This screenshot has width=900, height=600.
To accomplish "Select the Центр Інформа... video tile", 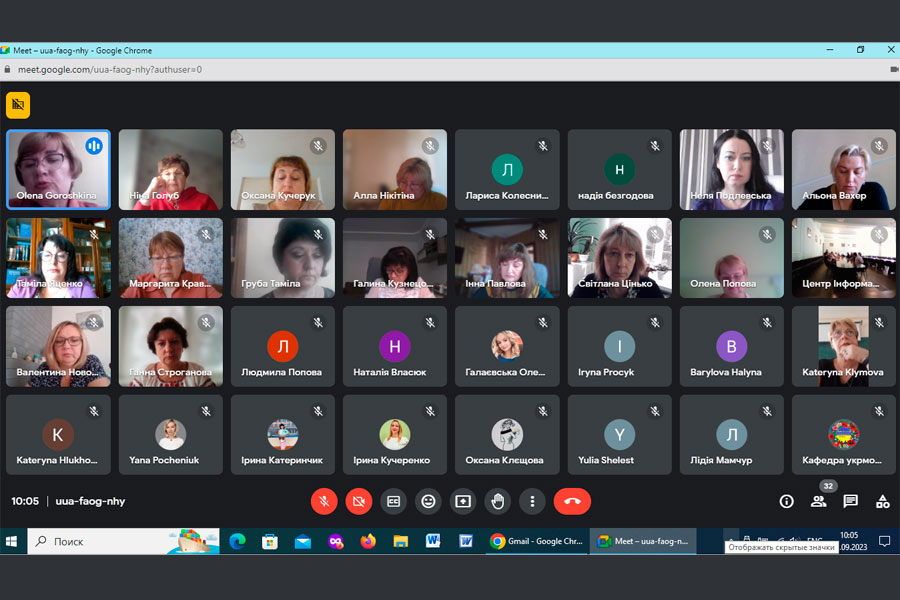I will pos(844,258).
